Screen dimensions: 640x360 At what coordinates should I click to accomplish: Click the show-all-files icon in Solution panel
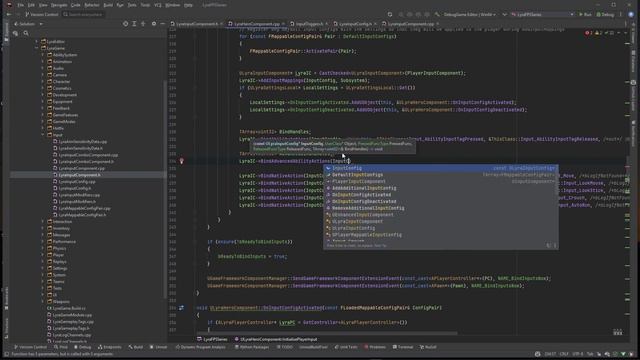point(16,33)
